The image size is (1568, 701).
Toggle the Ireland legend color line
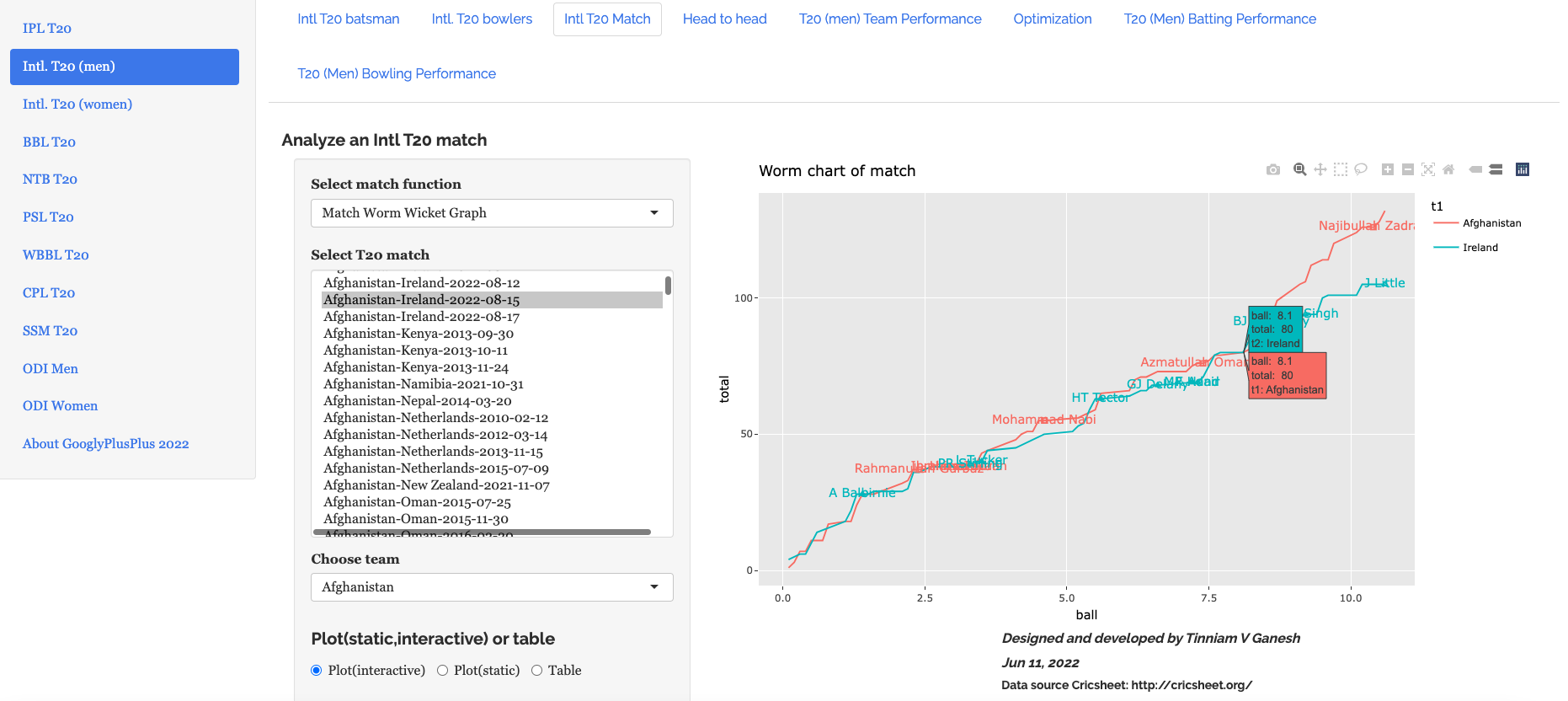[1446, 248]
